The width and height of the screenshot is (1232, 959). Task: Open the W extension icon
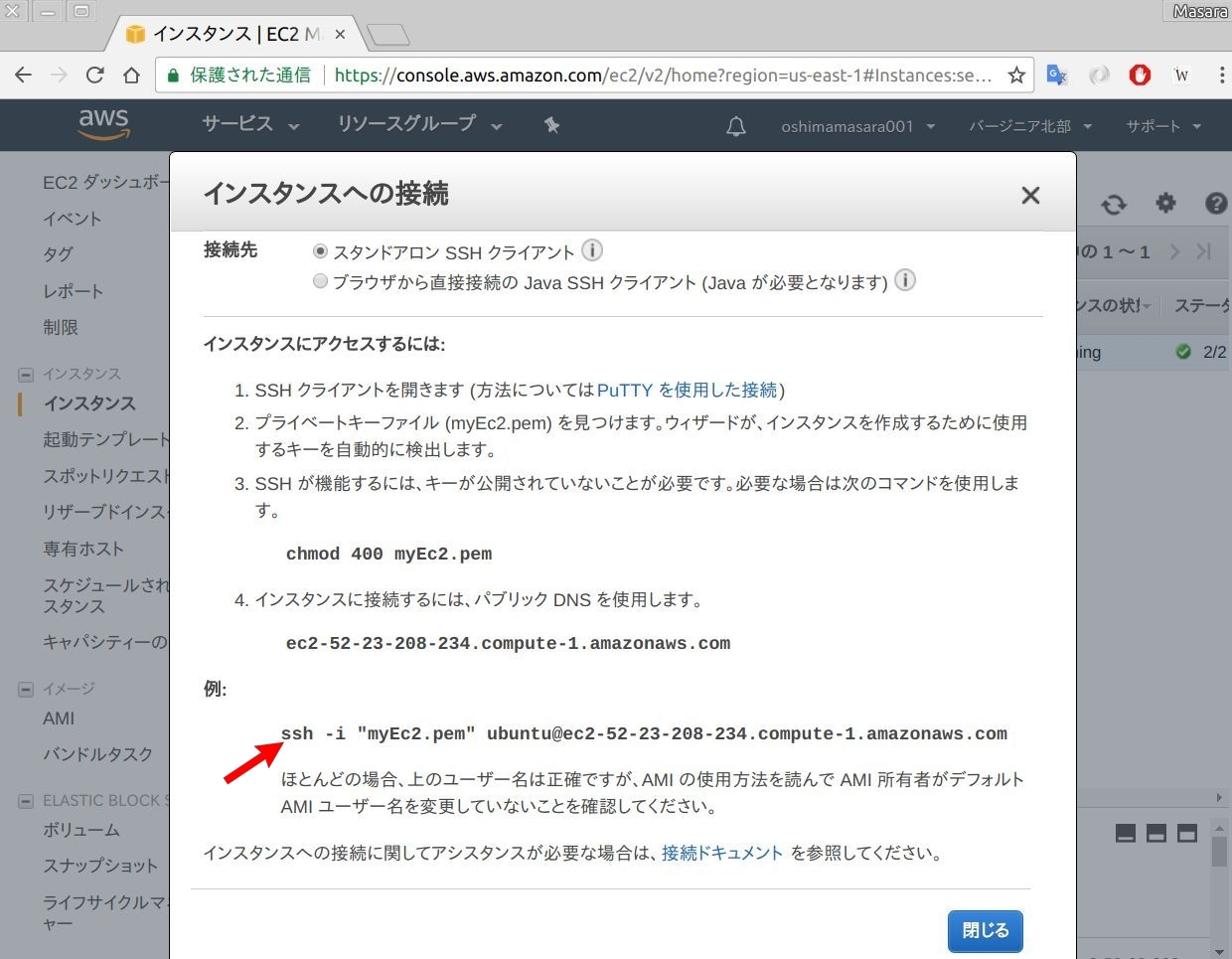[1181, 76]
